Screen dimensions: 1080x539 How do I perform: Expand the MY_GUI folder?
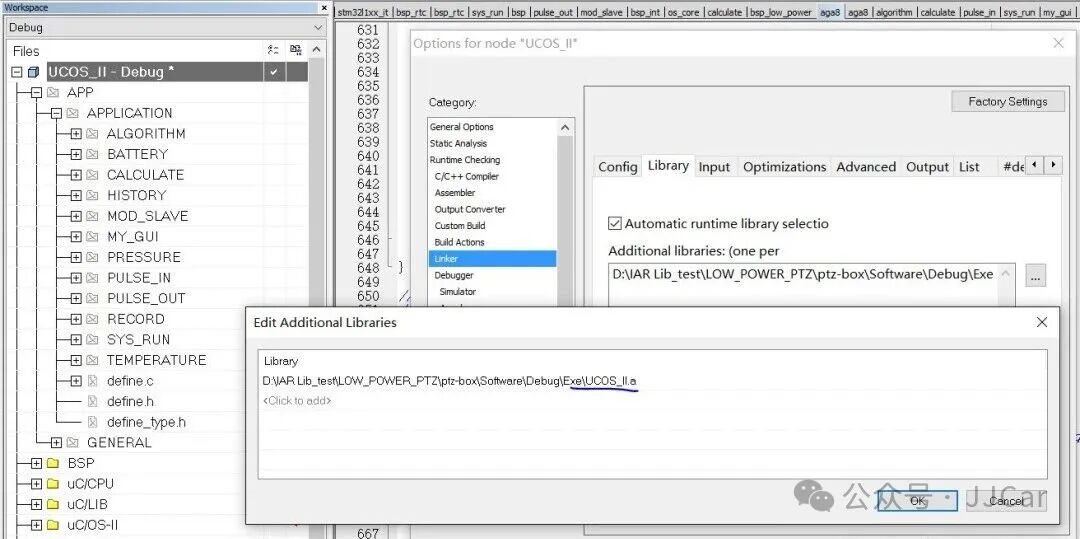coord(76,237)
